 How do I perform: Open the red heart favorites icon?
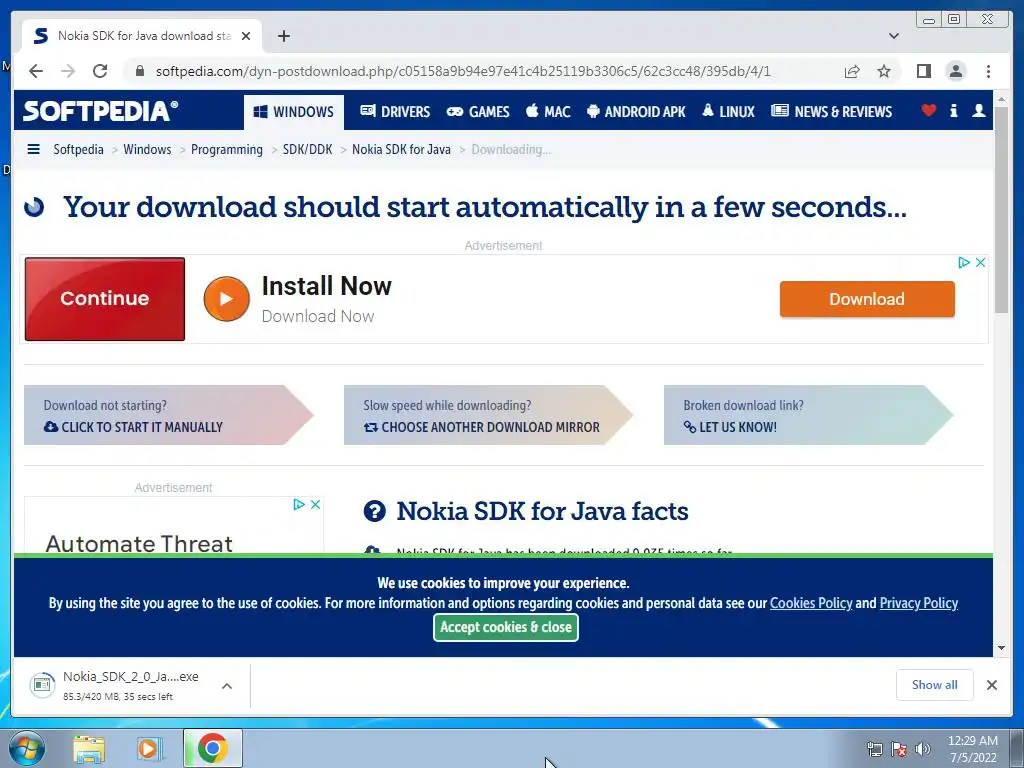click(x=929, y=110)
